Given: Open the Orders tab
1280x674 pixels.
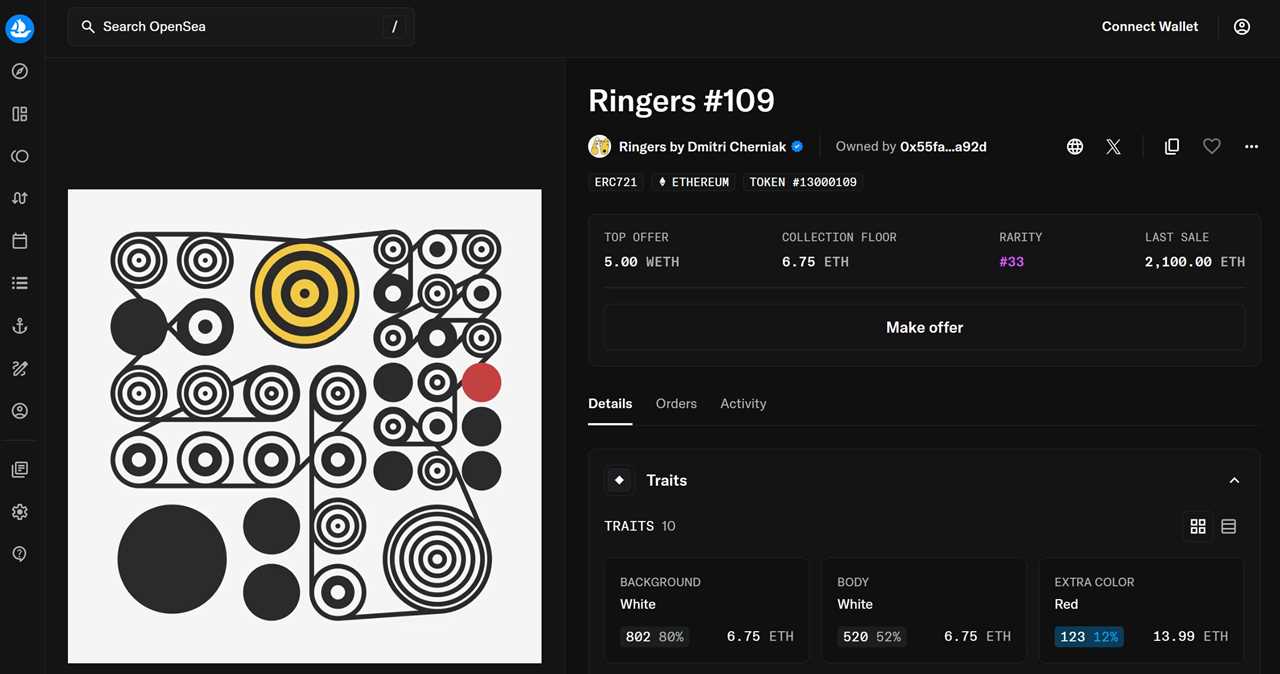Looking at the screenshot, I should pyautogui.click(x=676, y=403).
